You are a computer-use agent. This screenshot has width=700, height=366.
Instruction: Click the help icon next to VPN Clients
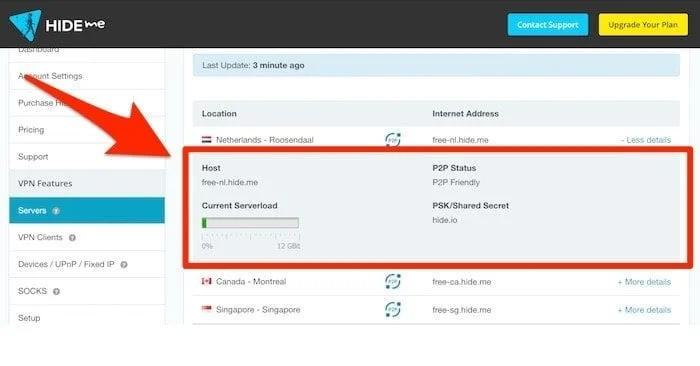point(72,238)
